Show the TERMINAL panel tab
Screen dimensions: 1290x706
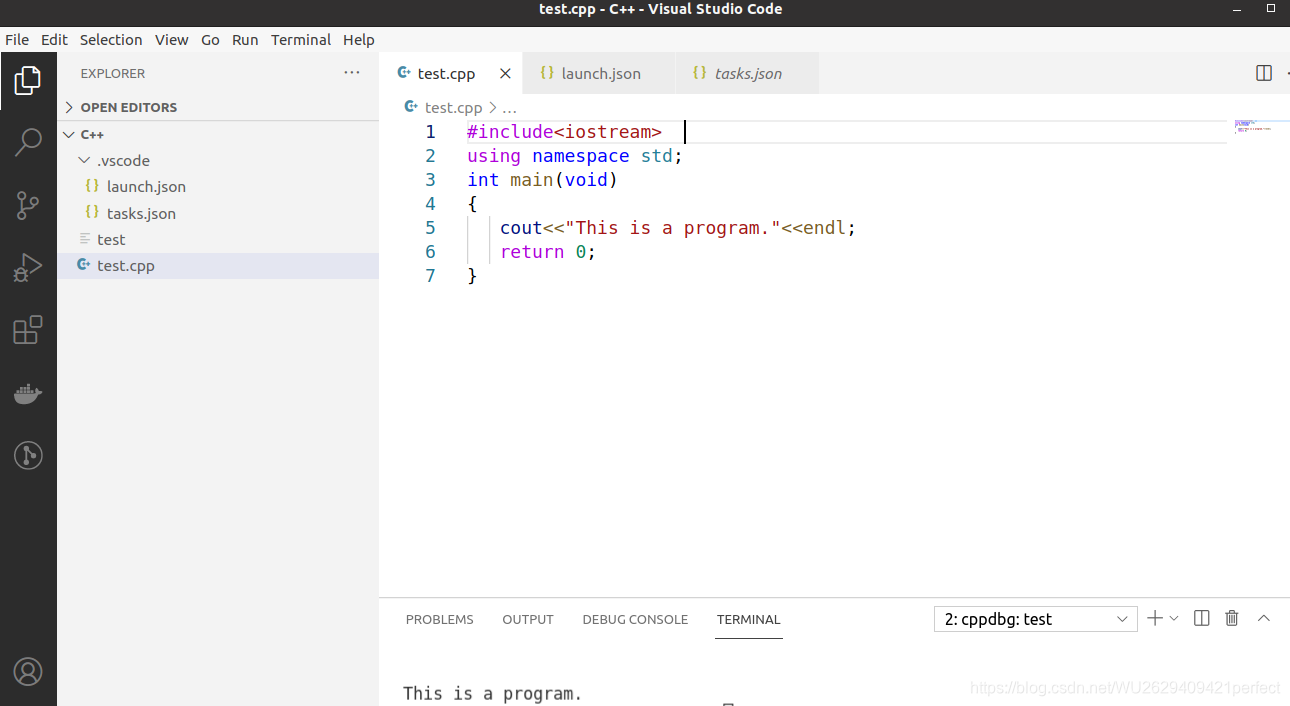click(x=748, y=619)
